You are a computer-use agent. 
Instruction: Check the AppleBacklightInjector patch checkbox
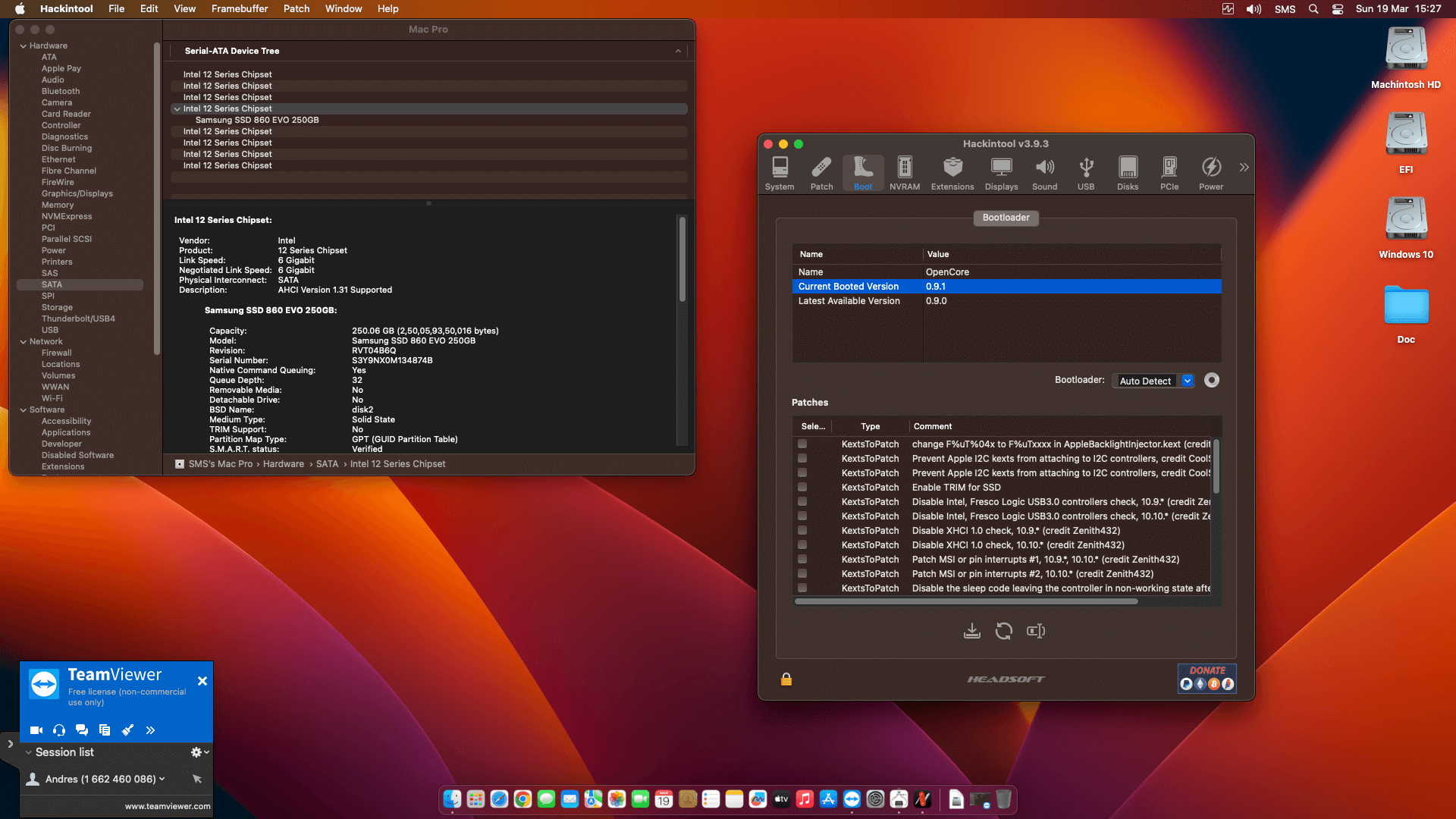[x=802, y=444]
